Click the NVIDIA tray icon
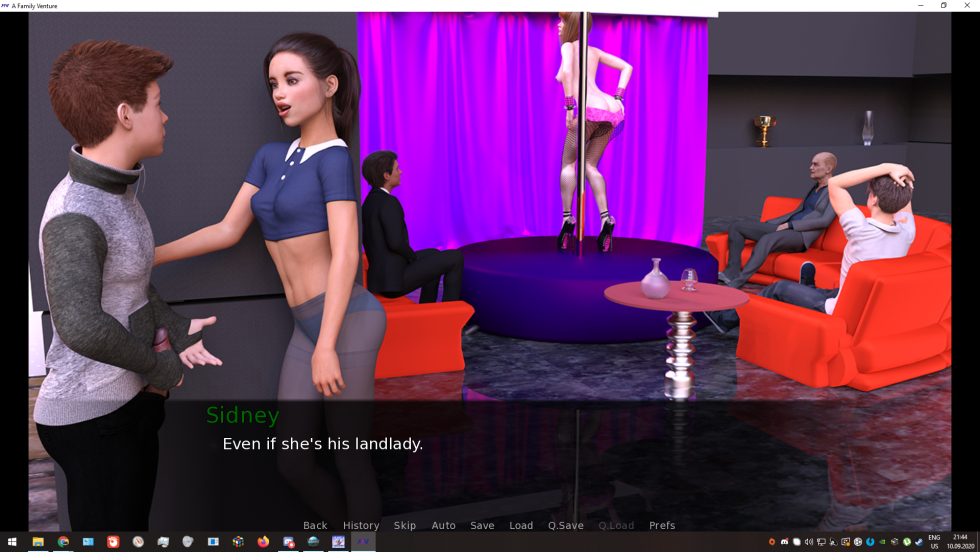Screen dimensions: 980x552 pos(882,542)
